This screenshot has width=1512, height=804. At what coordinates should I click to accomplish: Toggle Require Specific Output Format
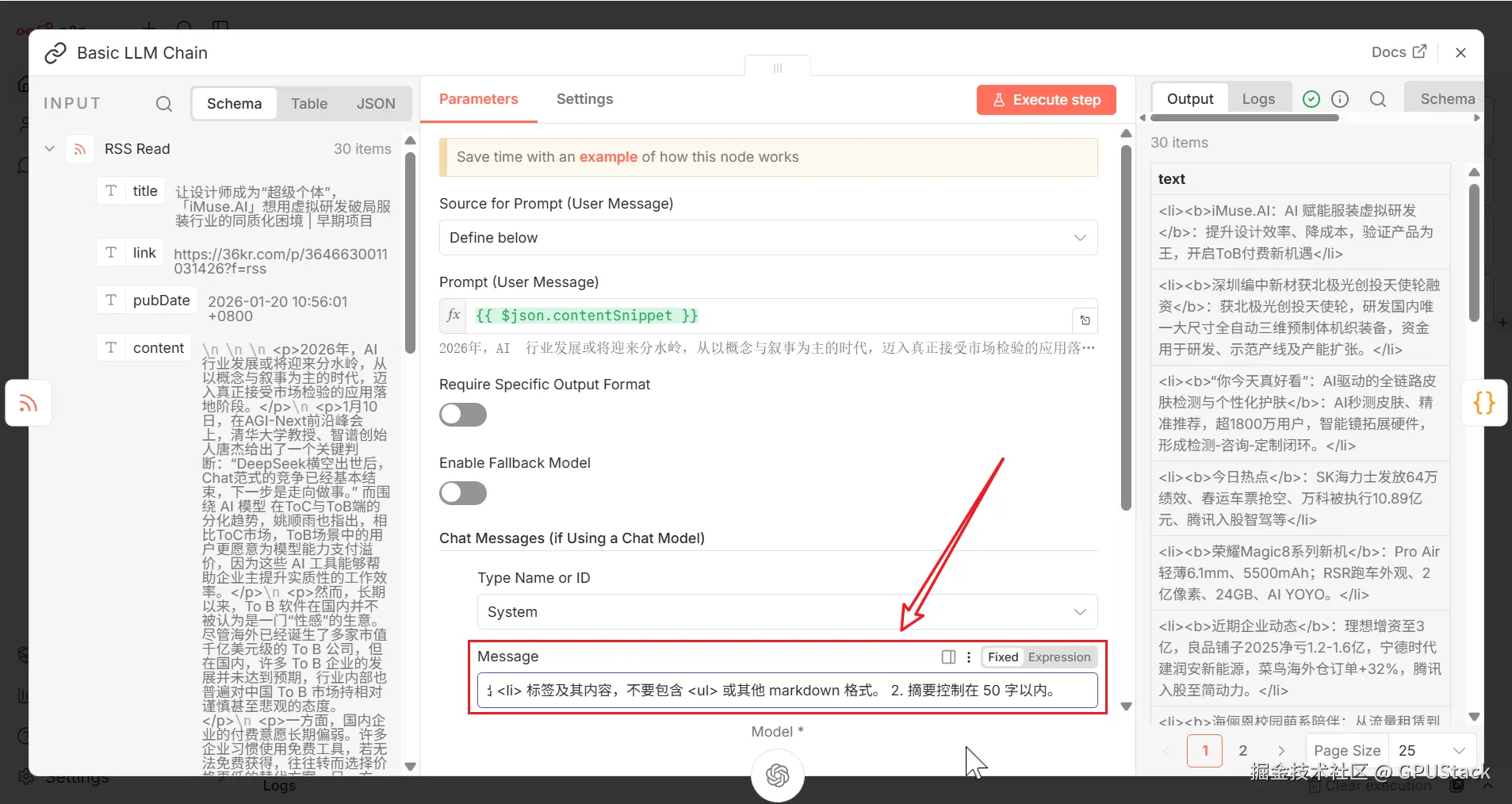(463, 415)
